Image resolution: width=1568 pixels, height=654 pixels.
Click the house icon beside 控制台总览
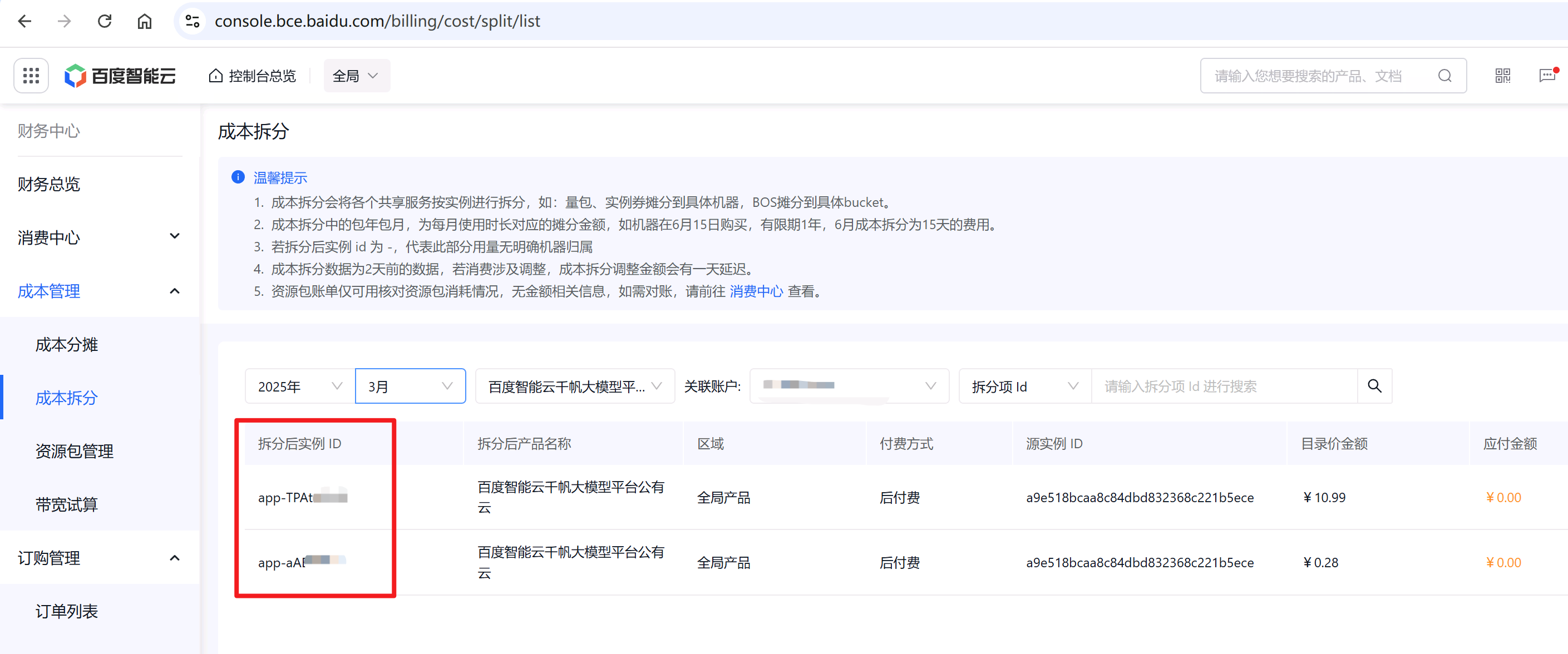point(215,76)
